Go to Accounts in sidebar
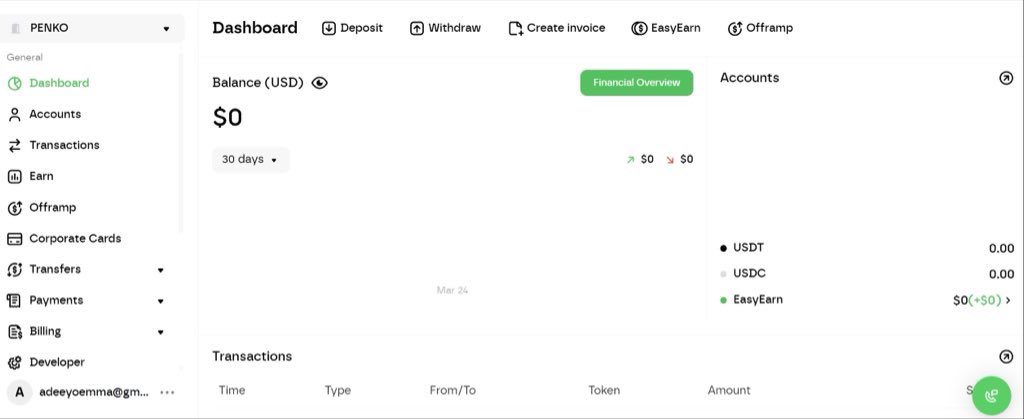Image resolution: width=1024 pixels, height=419 pixels. [x=55, y=114]
